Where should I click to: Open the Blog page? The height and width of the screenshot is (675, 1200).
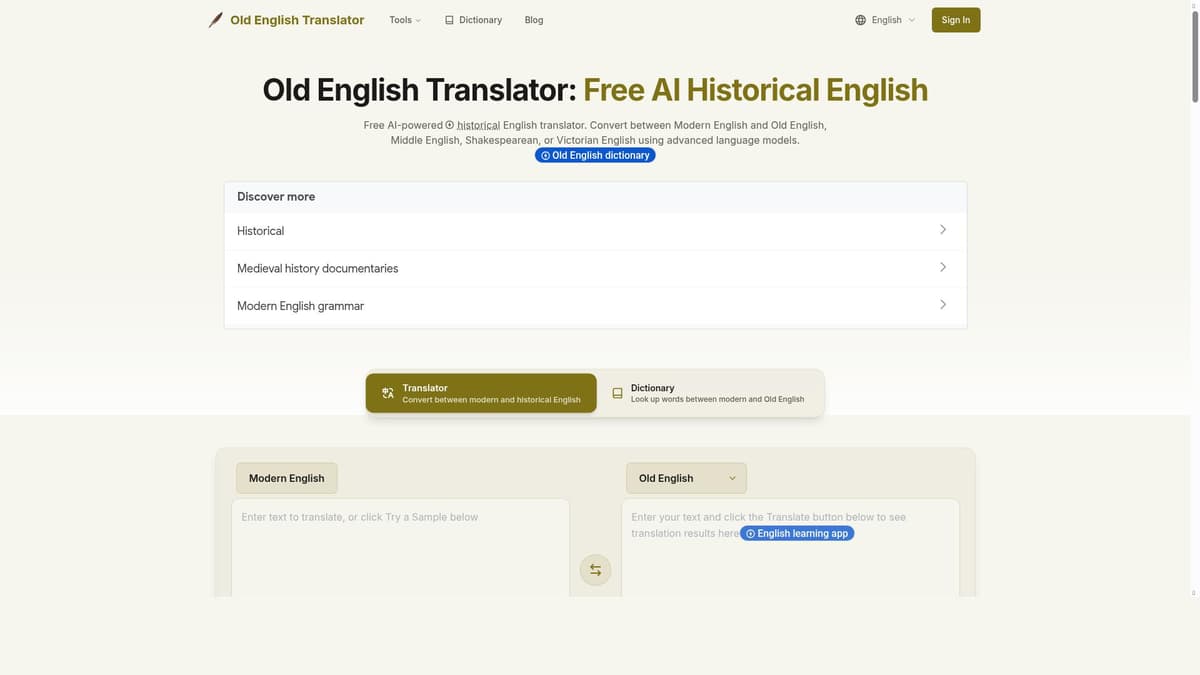533,19
